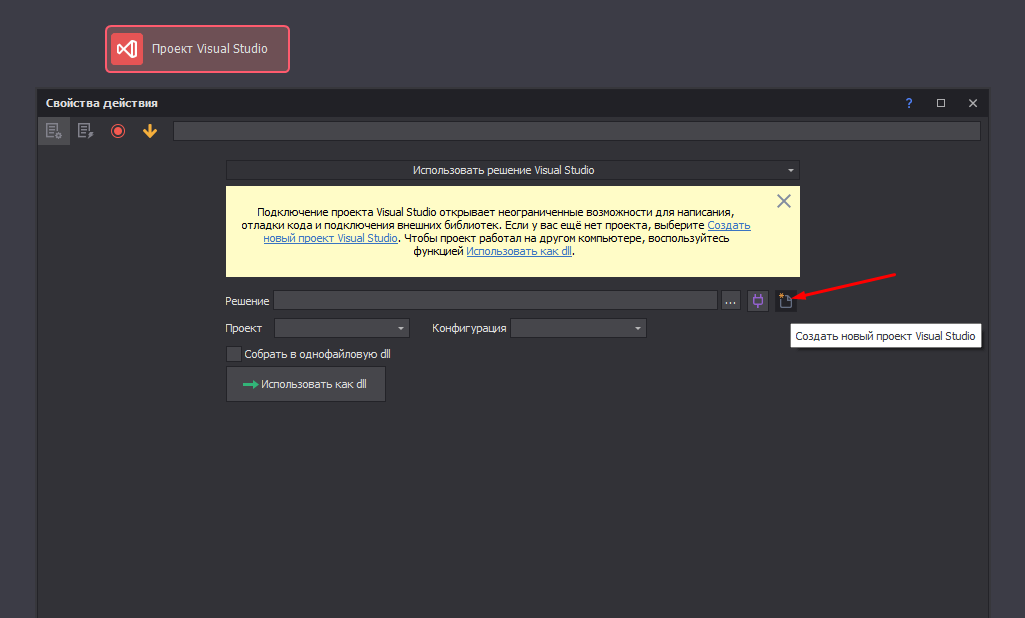Browse for solution with the ... button

click(x=730, y=301)
